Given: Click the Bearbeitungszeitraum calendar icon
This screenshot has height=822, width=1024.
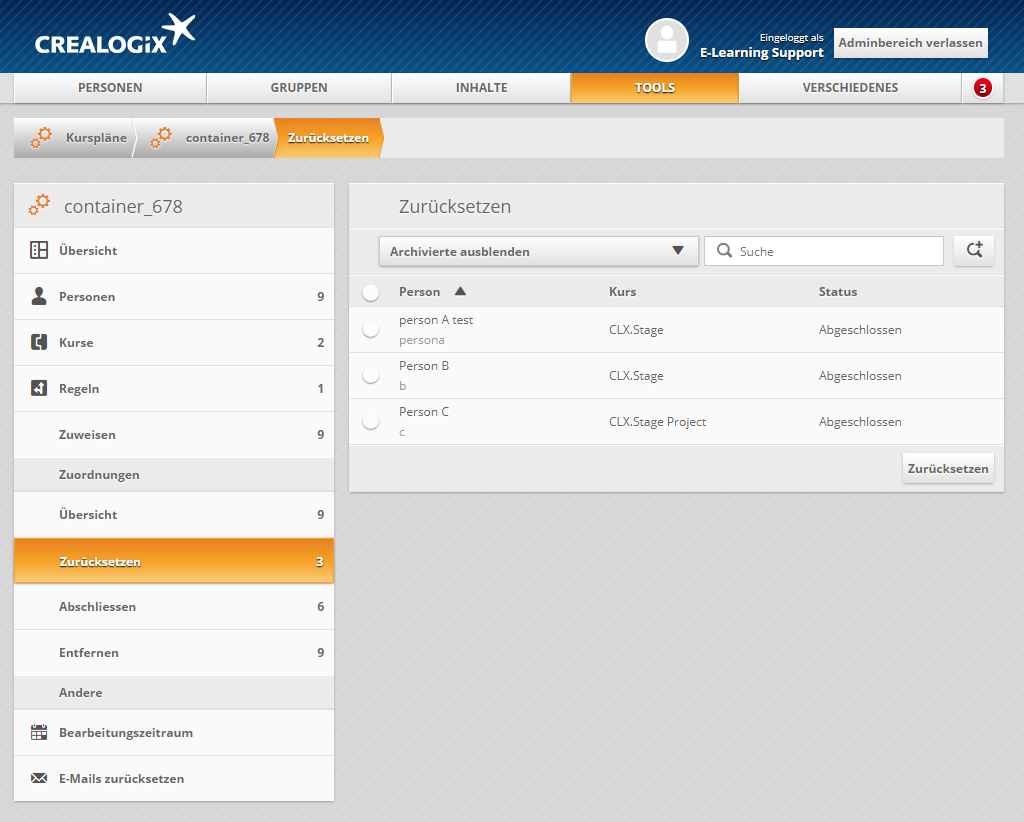Looking at the screenshot, I should 39,732.
